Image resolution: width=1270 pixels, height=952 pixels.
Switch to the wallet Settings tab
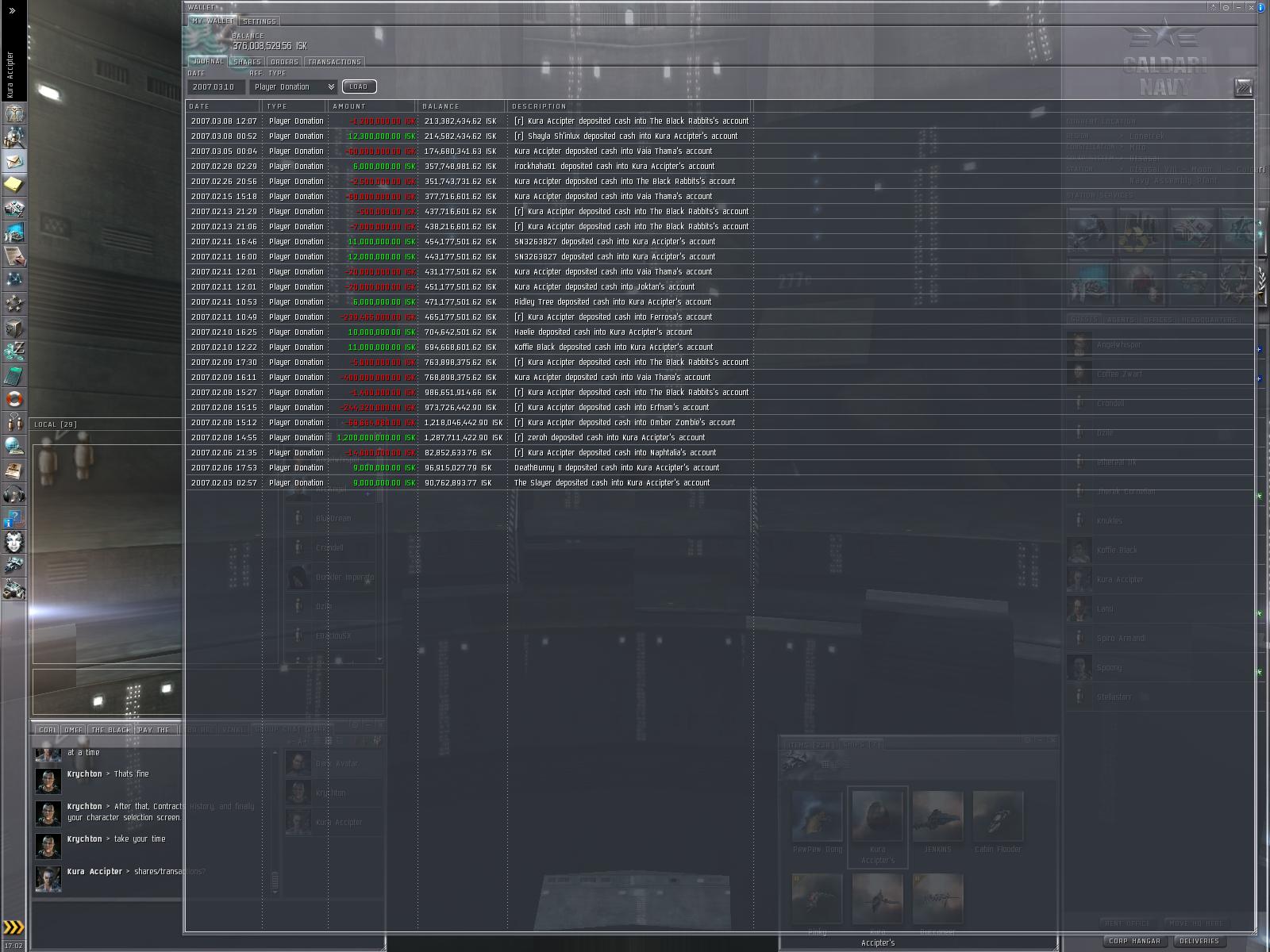[260, 21]
